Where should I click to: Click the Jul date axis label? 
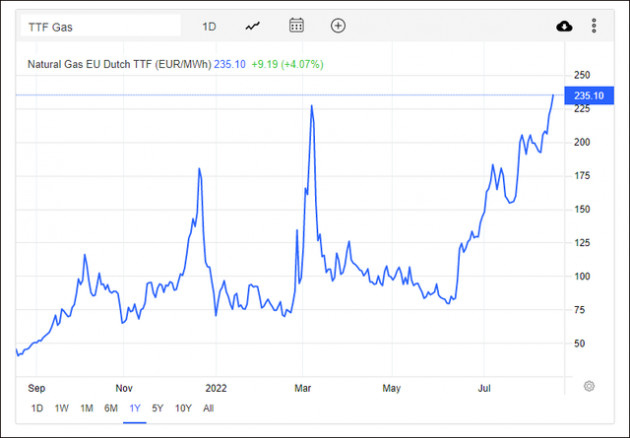484,388
